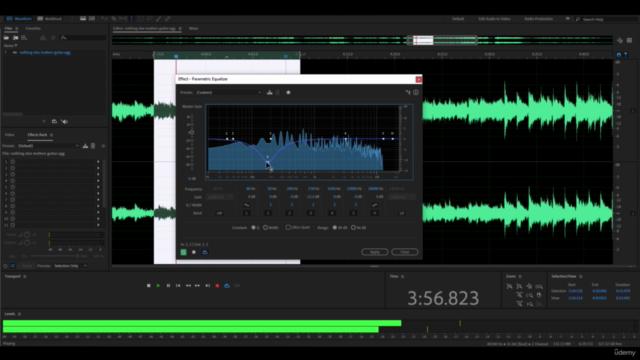
Task: Select the Effects Rack tab
Action: click(37, 135)
